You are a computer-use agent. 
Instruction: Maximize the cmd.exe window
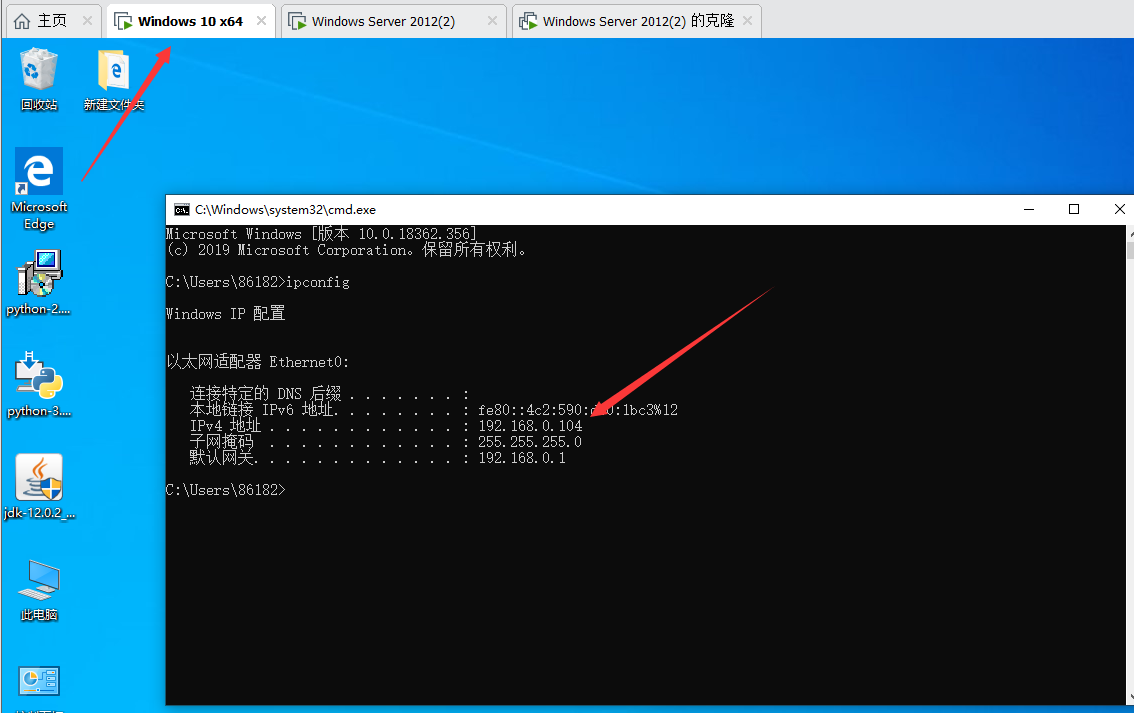pyautogui.click(x=1074, y=210)
